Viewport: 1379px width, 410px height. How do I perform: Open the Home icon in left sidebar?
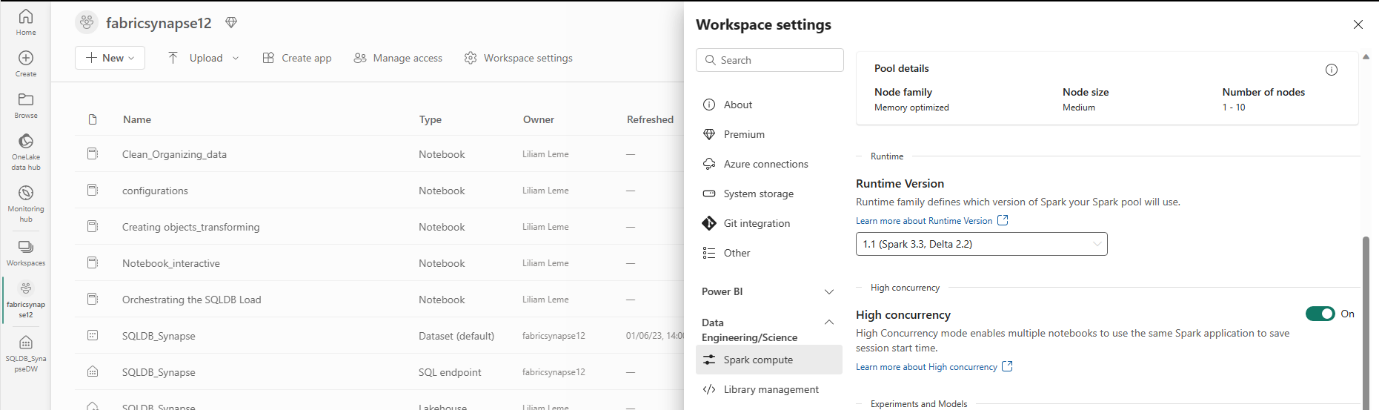(25, 17)
